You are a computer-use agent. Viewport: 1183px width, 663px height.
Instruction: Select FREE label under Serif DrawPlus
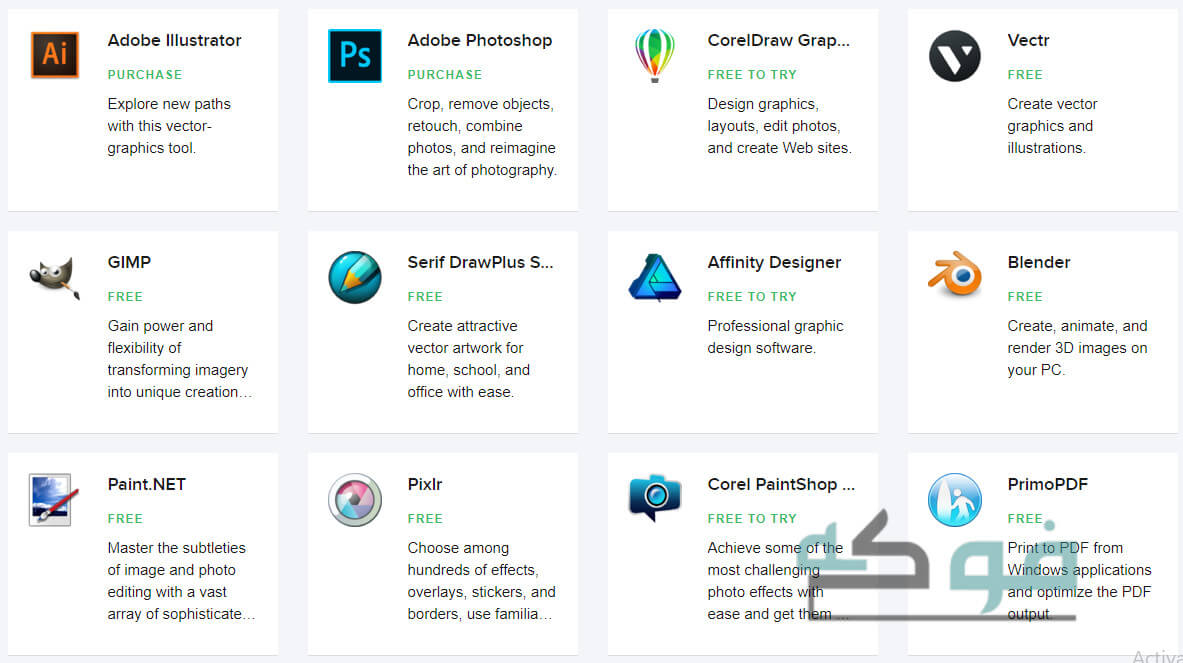pyautogui.click(x=426, y=296)
